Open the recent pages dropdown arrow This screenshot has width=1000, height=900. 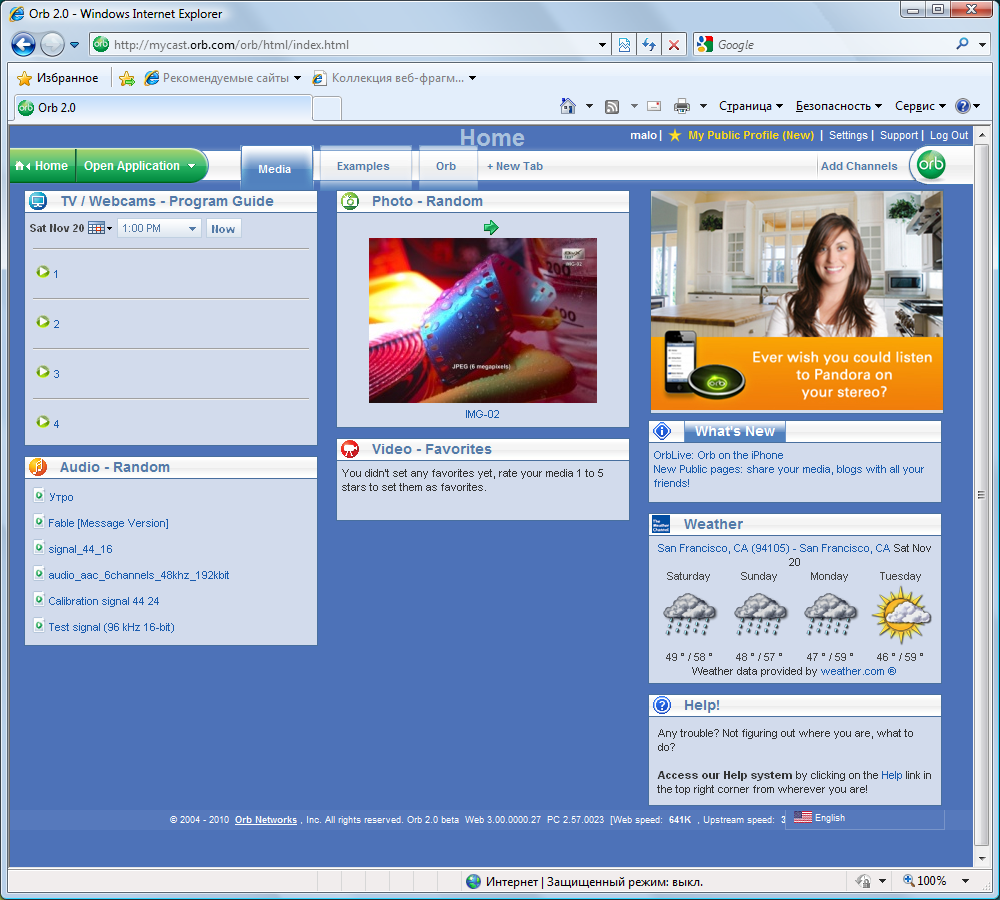click(x=74, y=45)
